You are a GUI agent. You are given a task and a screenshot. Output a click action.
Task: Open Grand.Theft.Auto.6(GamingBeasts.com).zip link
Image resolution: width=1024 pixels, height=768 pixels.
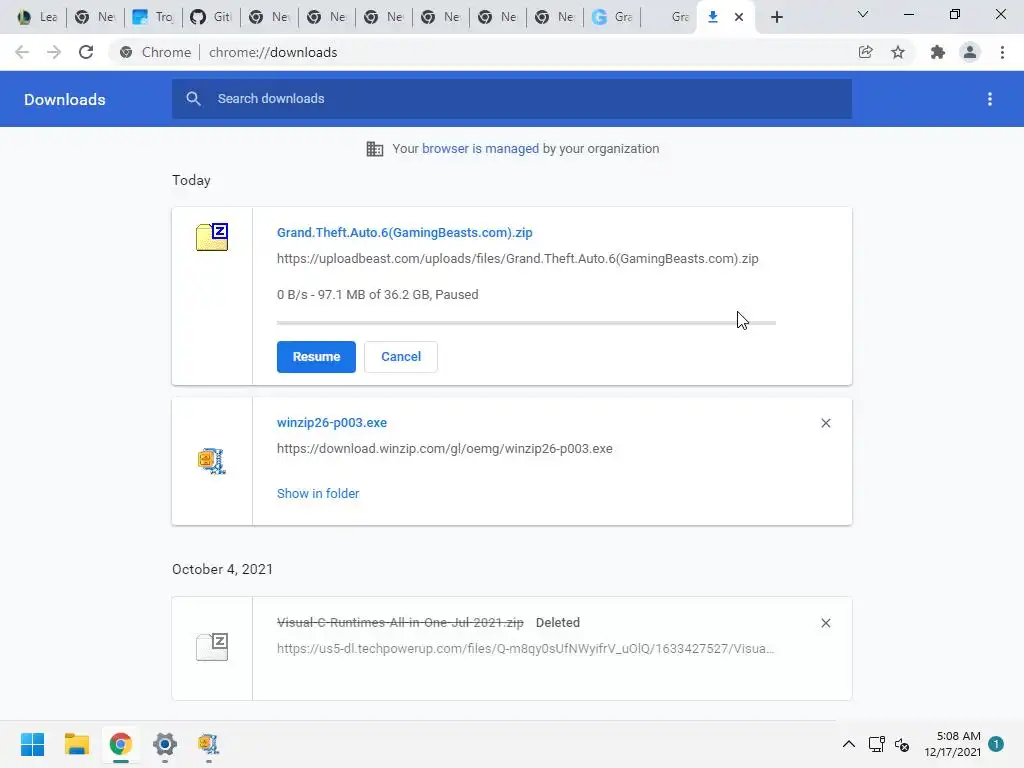pos(404,232)
